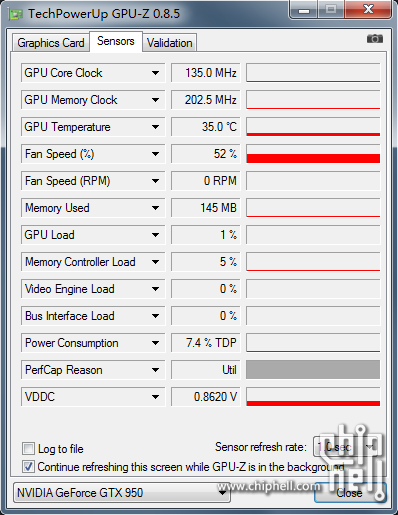Viewport: 398px width, 515px height.
Task: Click the 35.0 °C temperature value field
Action: pyautogui.click(x=206, y=127)
